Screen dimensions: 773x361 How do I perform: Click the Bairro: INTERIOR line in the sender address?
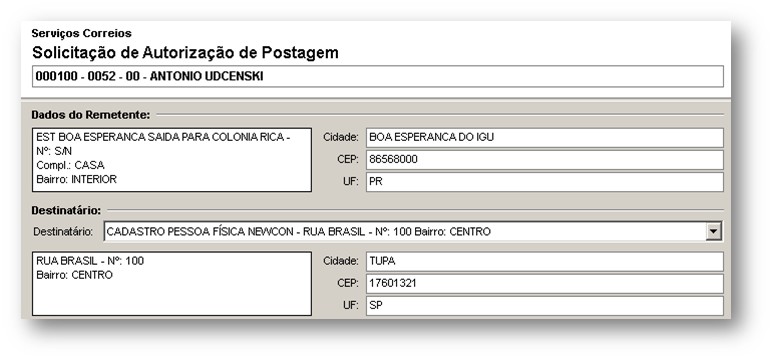pyautogui.click(x=76, y=180)
